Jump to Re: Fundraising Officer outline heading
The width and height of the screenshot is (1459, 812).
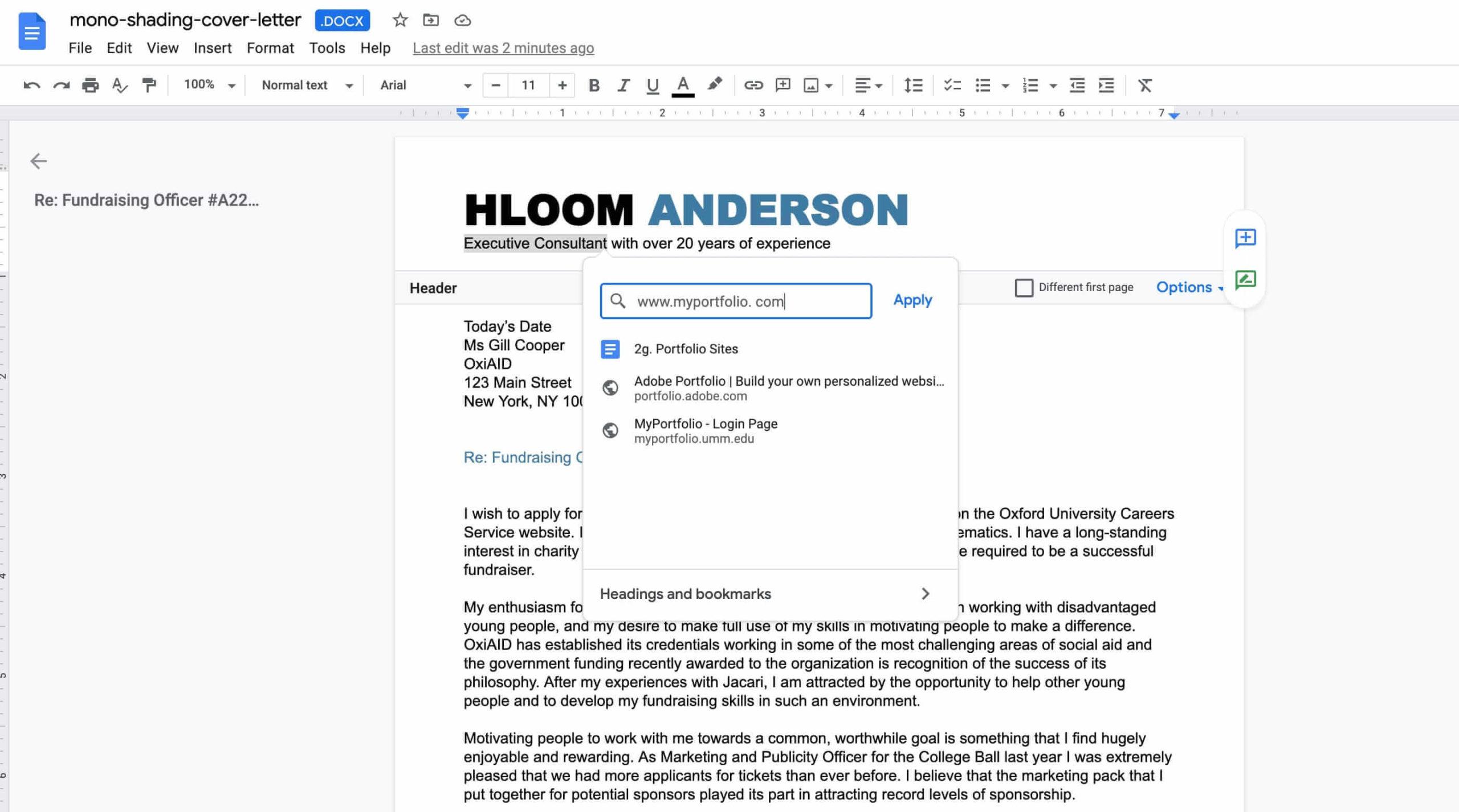click(146, 200)
